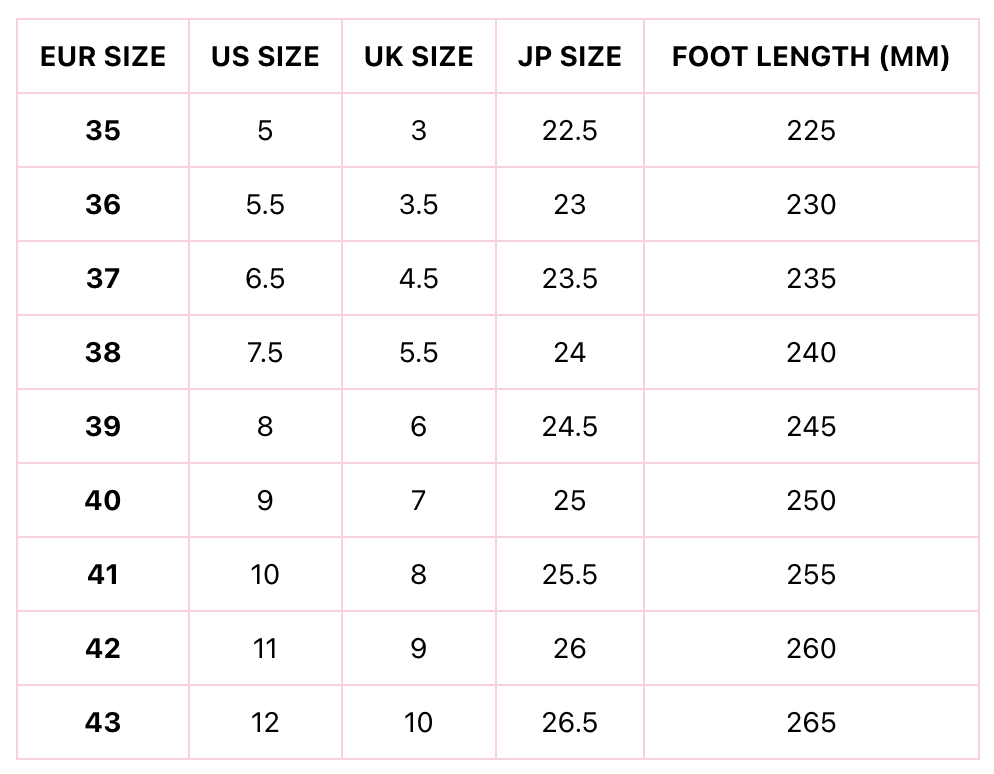Click US size 11 cell
994x774 pixels.
pyautogui.click(x=265, y=649)
